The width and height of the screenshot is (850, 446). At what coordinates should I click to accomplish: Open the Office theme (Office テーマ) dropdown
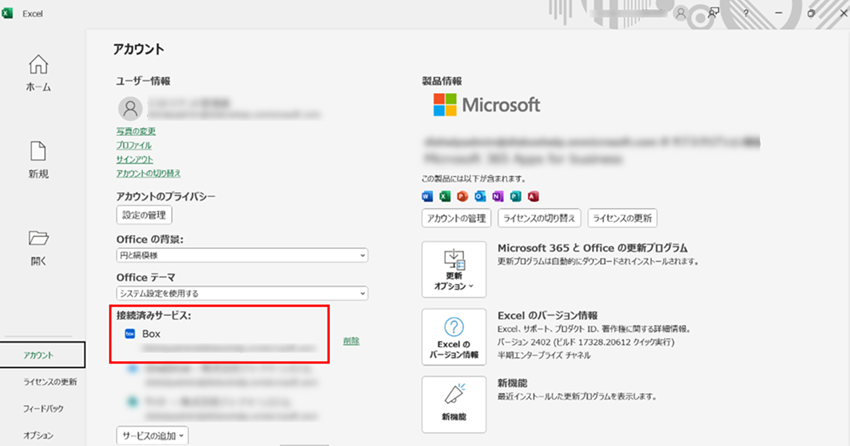pos(242,293)
